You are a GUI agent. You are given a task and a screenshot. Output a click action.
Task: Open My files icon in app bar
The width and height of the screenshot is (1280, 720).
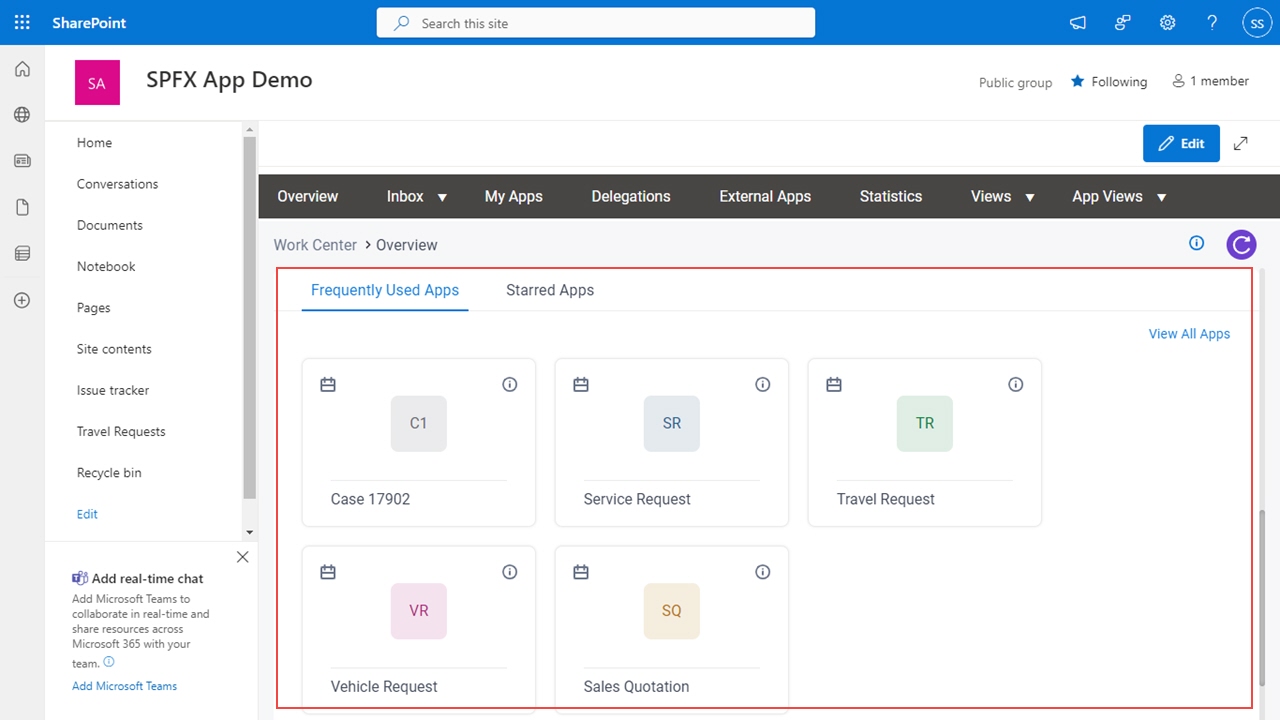click(22, 207)
